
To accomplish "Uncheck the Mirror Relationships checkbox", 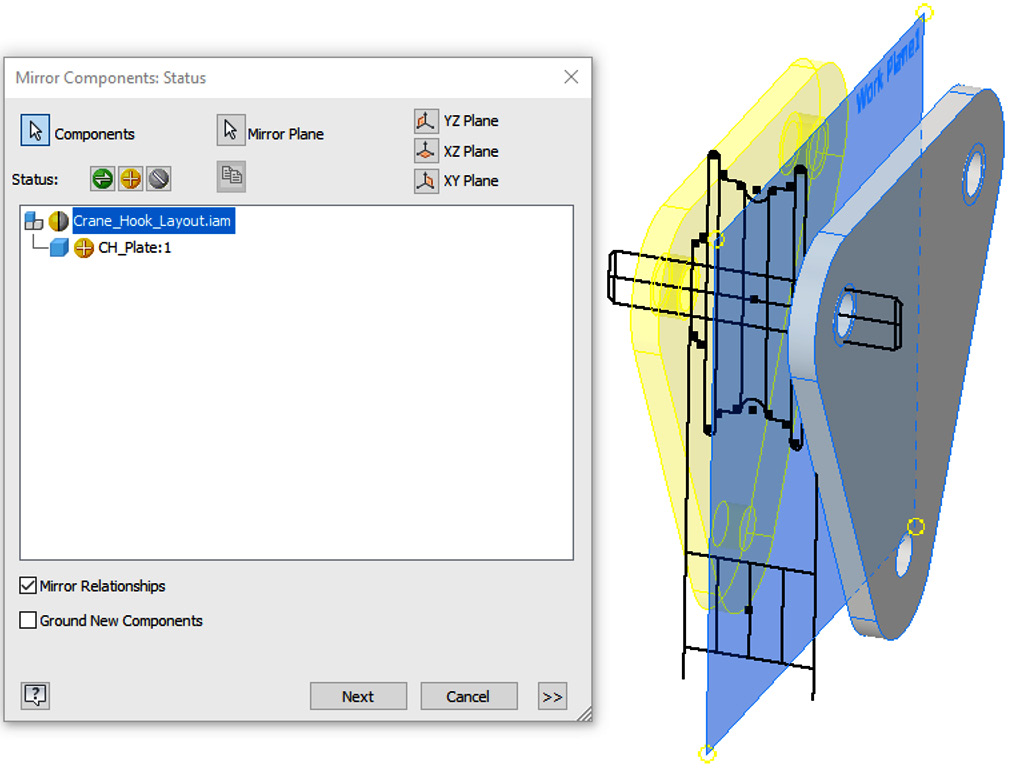I will pyautogui.click(x=28, y=586).
